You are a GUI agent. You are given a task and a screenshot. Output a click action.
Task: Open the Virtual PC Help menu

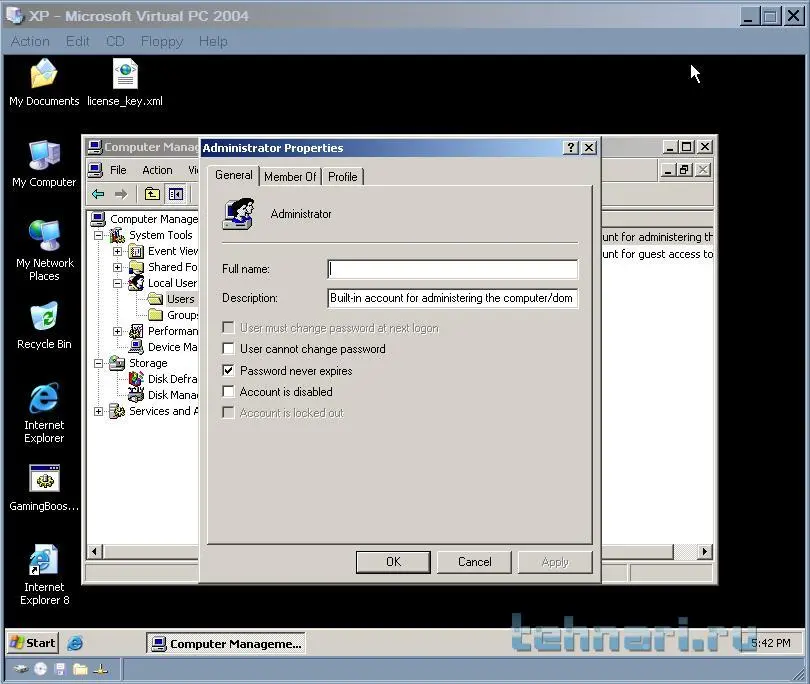pyautogui.click(x=213, y=41)
